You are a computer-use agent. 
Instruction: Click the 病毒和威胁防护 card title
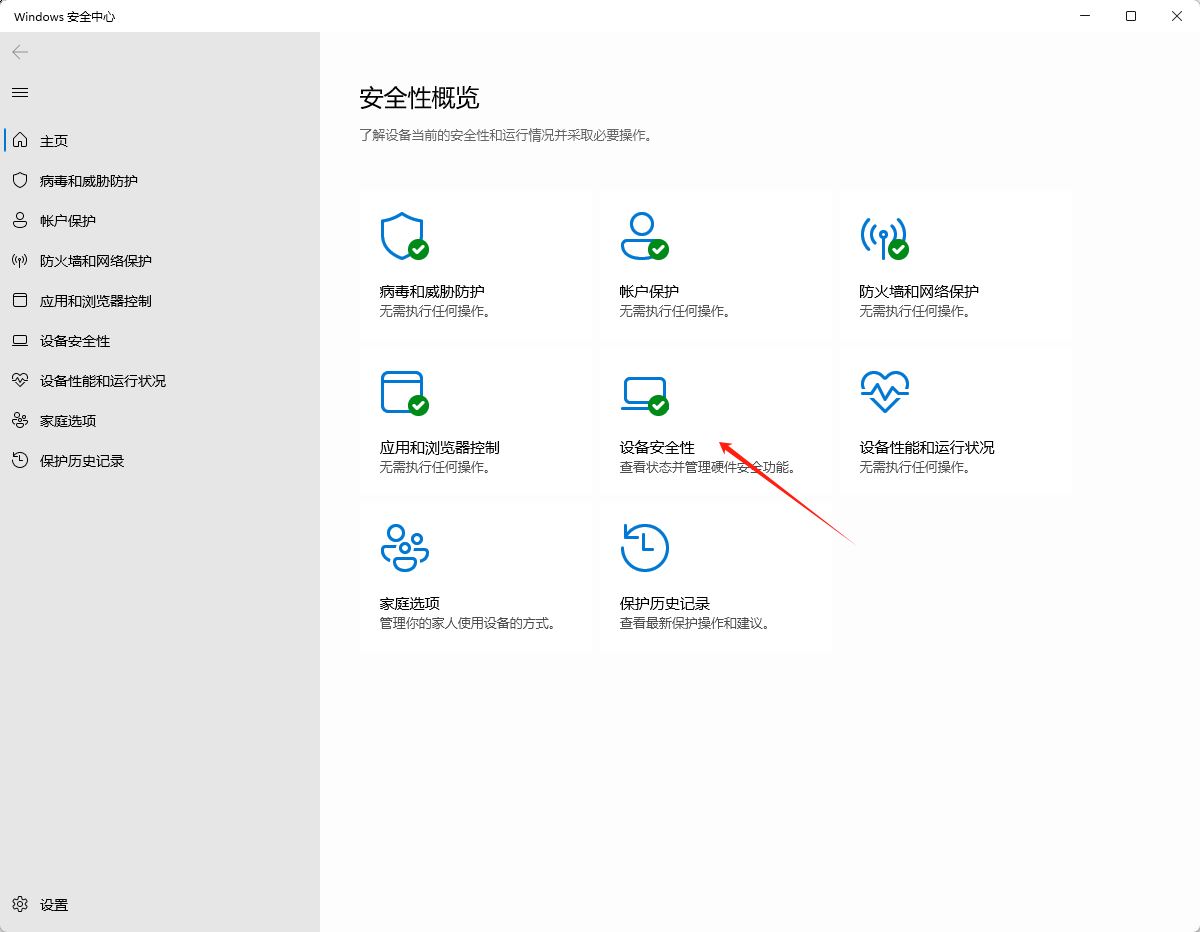(432, 292)
